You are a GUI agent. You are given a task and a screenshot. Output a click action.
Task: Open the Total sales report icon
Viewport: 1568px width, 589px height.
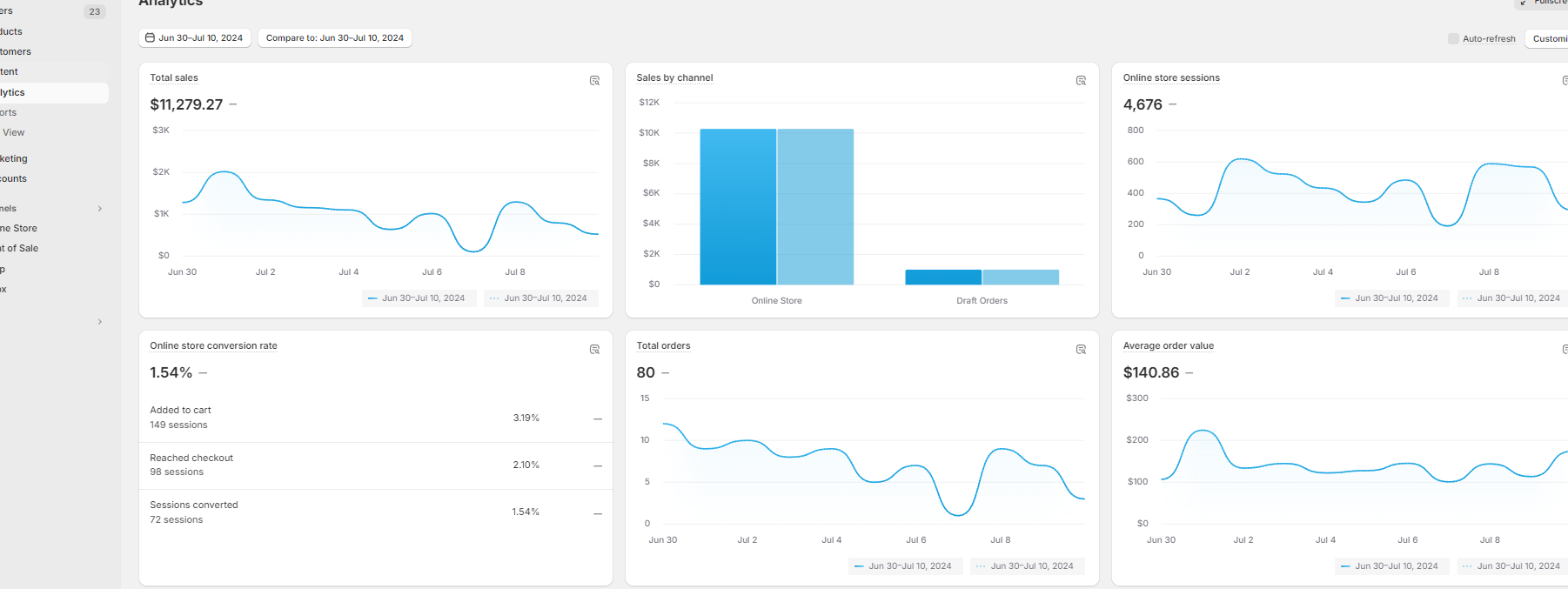coord(594,81)
